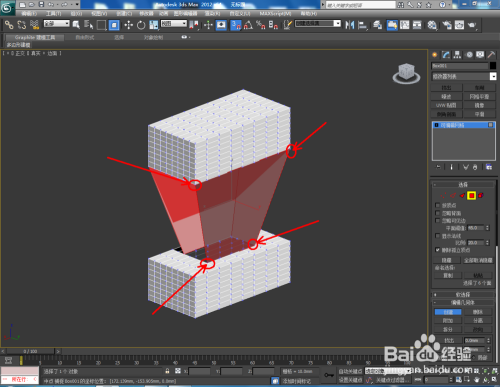500x387 pixels.
Task: Select Face sub-object level icon
Action: coord(462,195)
